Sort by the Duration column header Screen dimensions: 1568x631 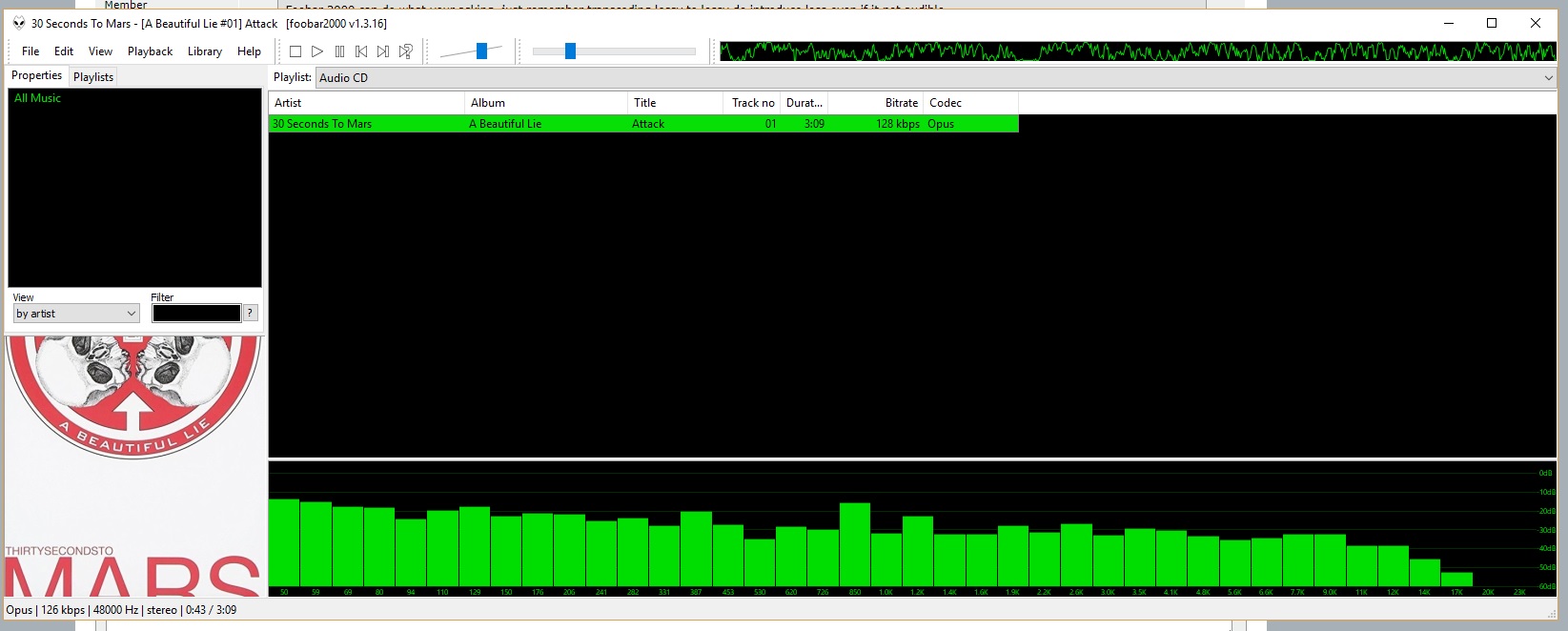tap(804, 103)
